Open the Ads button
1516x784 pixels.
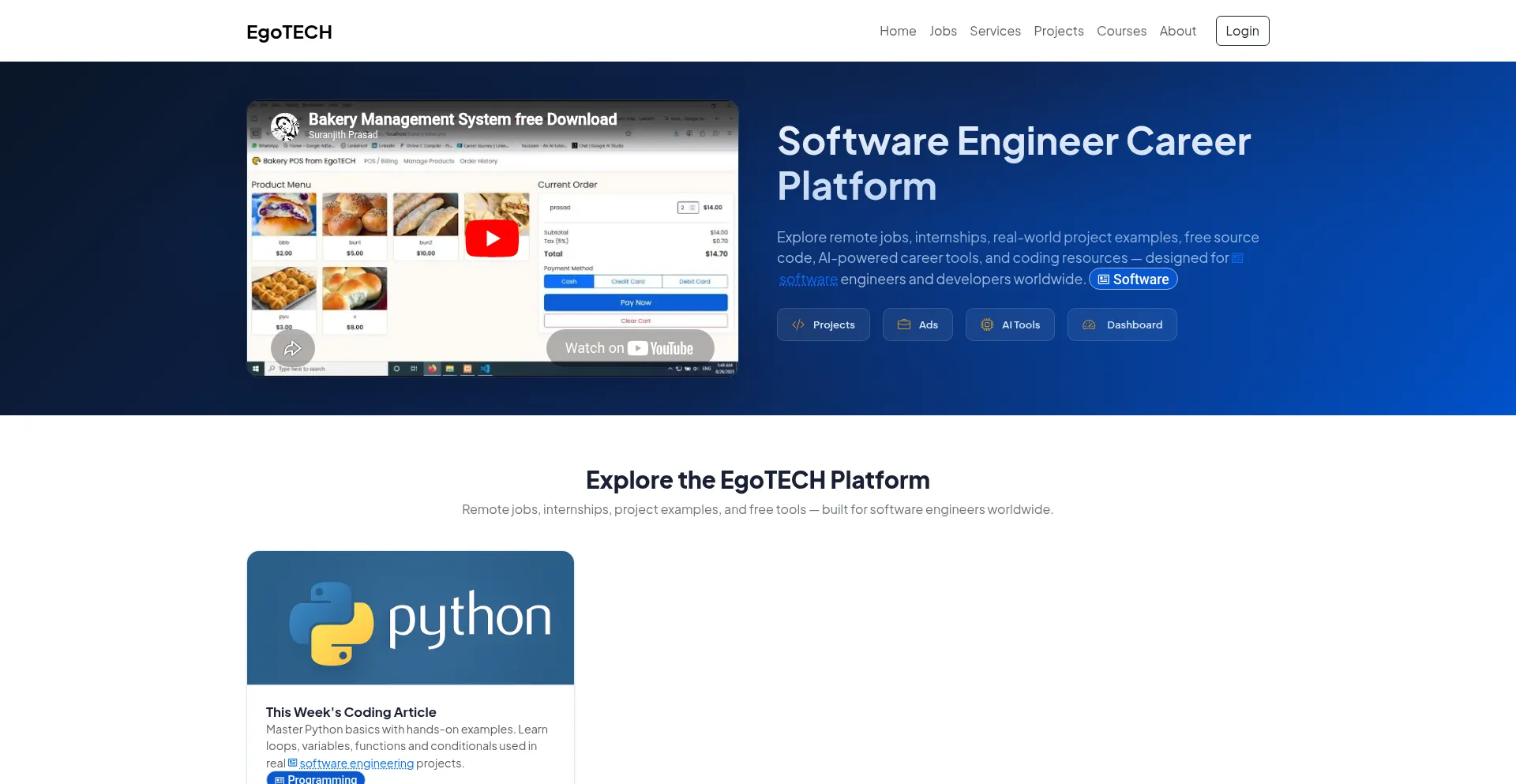917,324
